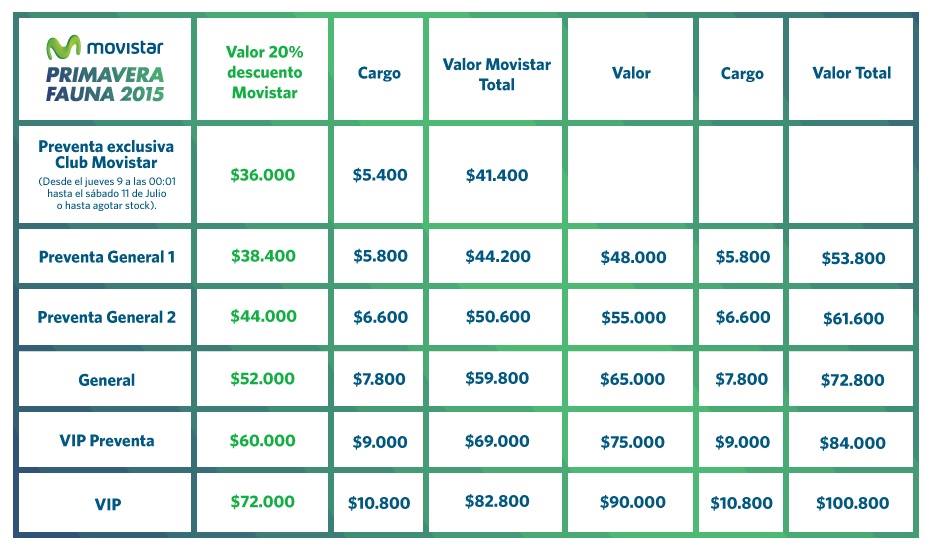
Task: Click the $72.800 total value cell
Action: [853, 380]
